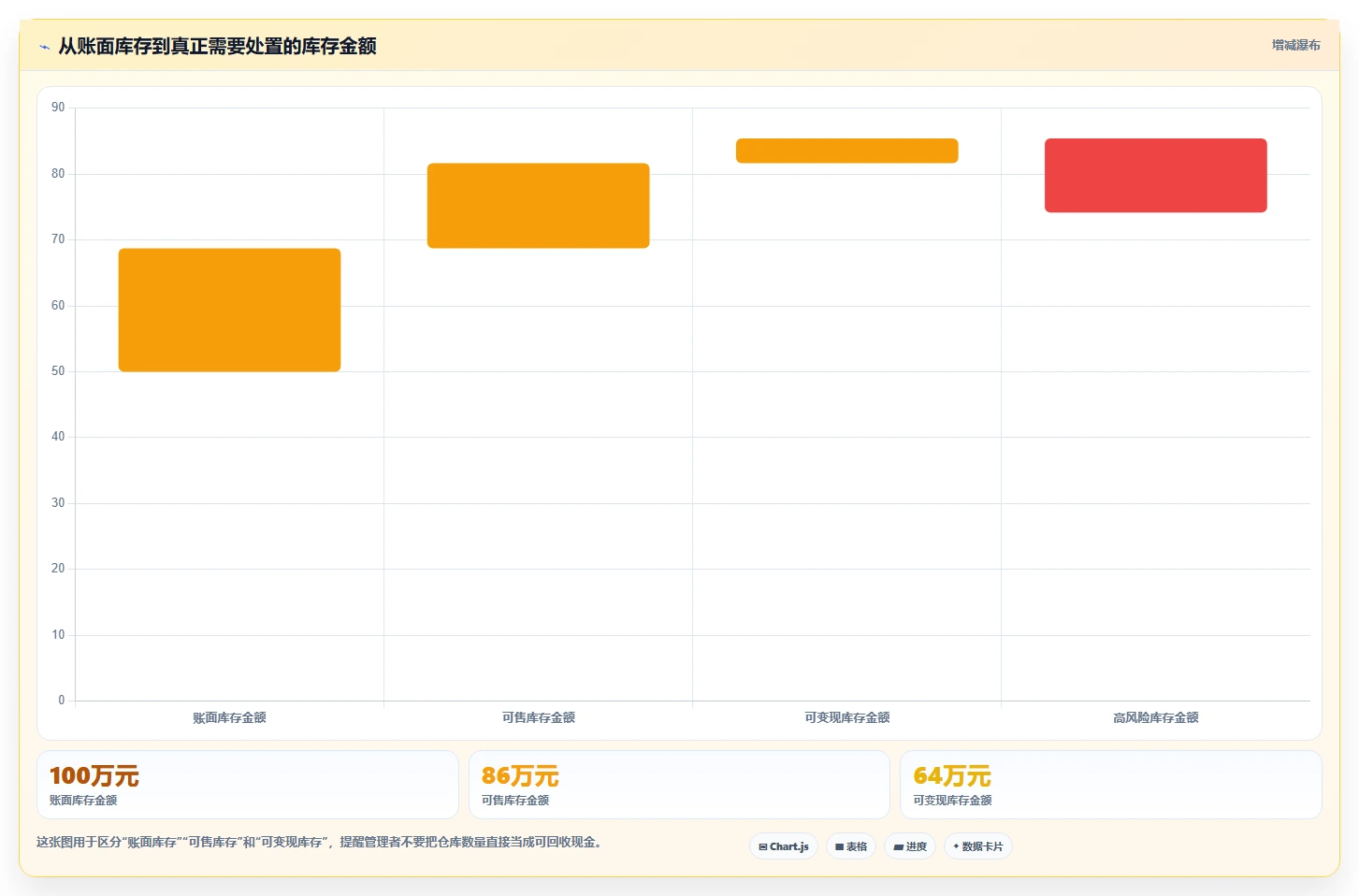Viewport: 1359px width, 896px height.
Task: Click the y-axis value 50
Action: pyautogui.click(x=58, y=371)
